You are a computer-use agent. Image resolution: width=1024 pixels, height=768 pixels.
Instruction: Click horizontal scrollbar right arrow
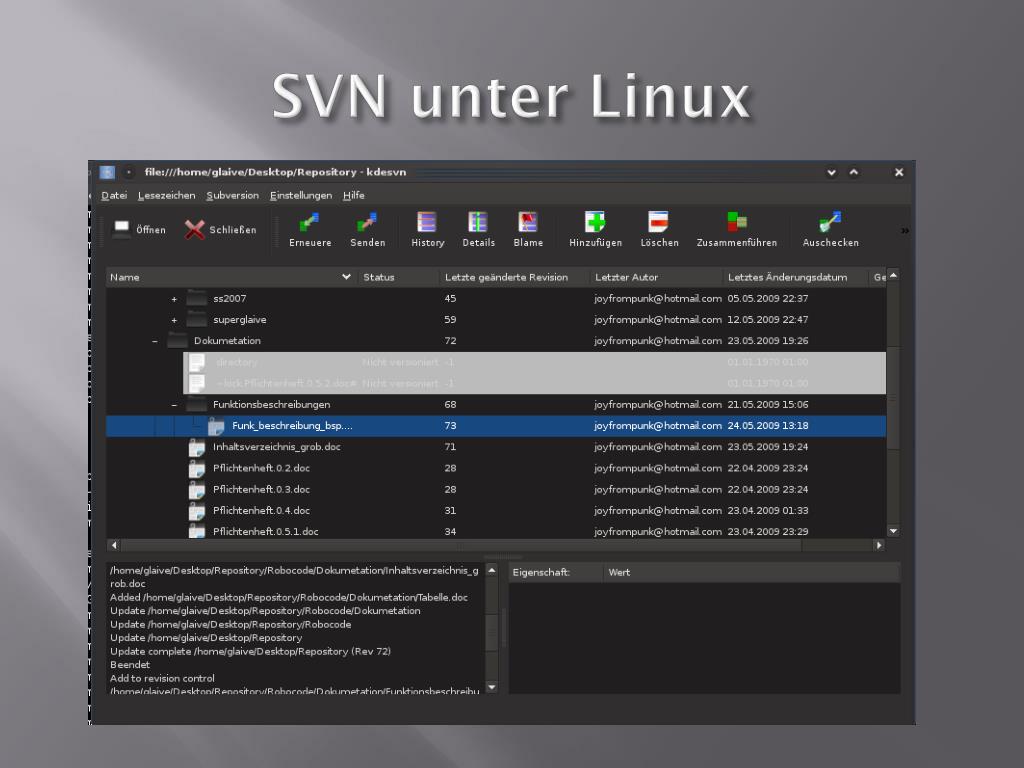[x=878, y=545]
